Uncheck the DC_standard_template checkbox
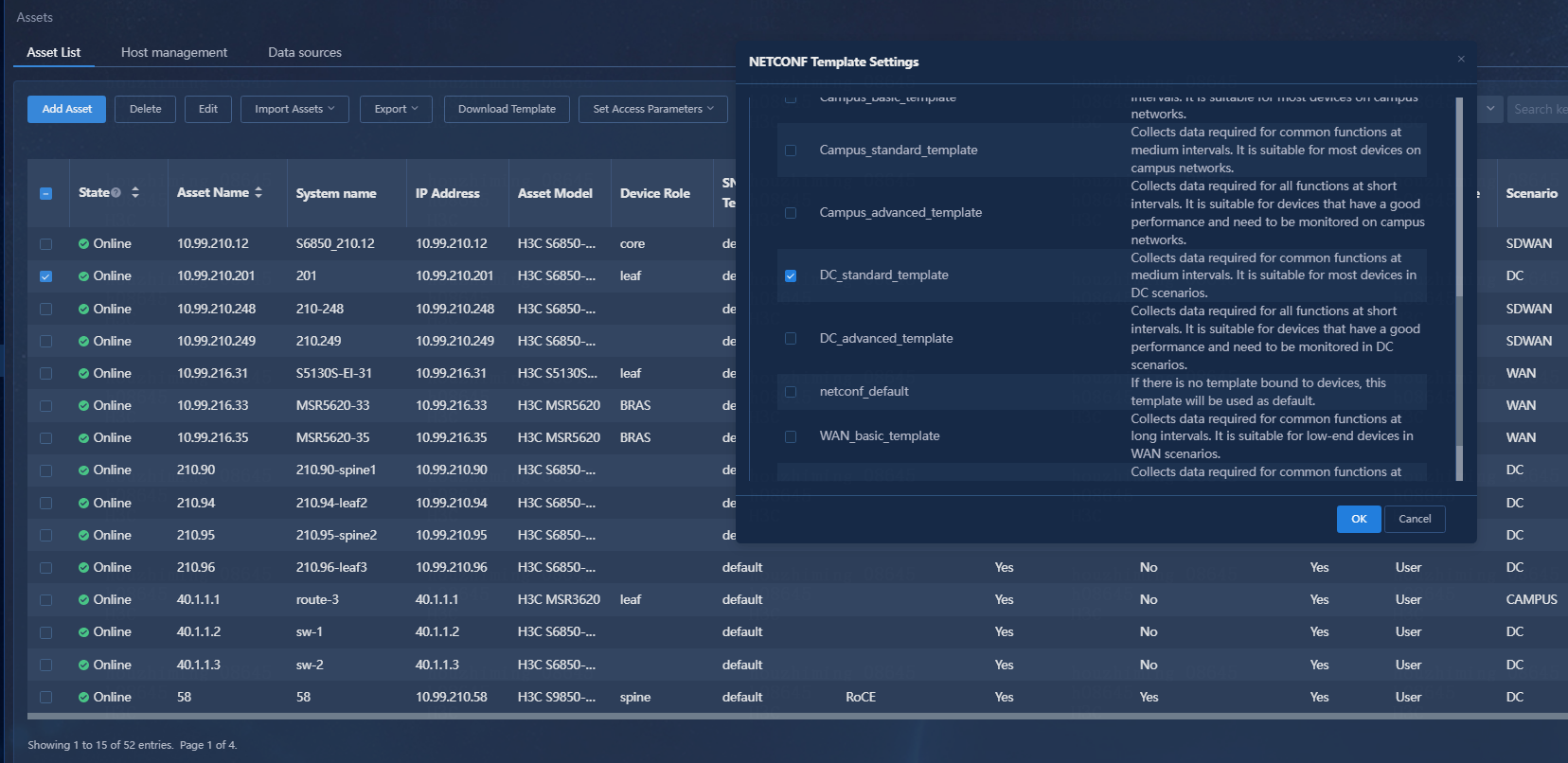Image resolution: width=1568 pixels, height=763 pixels. 791,275
